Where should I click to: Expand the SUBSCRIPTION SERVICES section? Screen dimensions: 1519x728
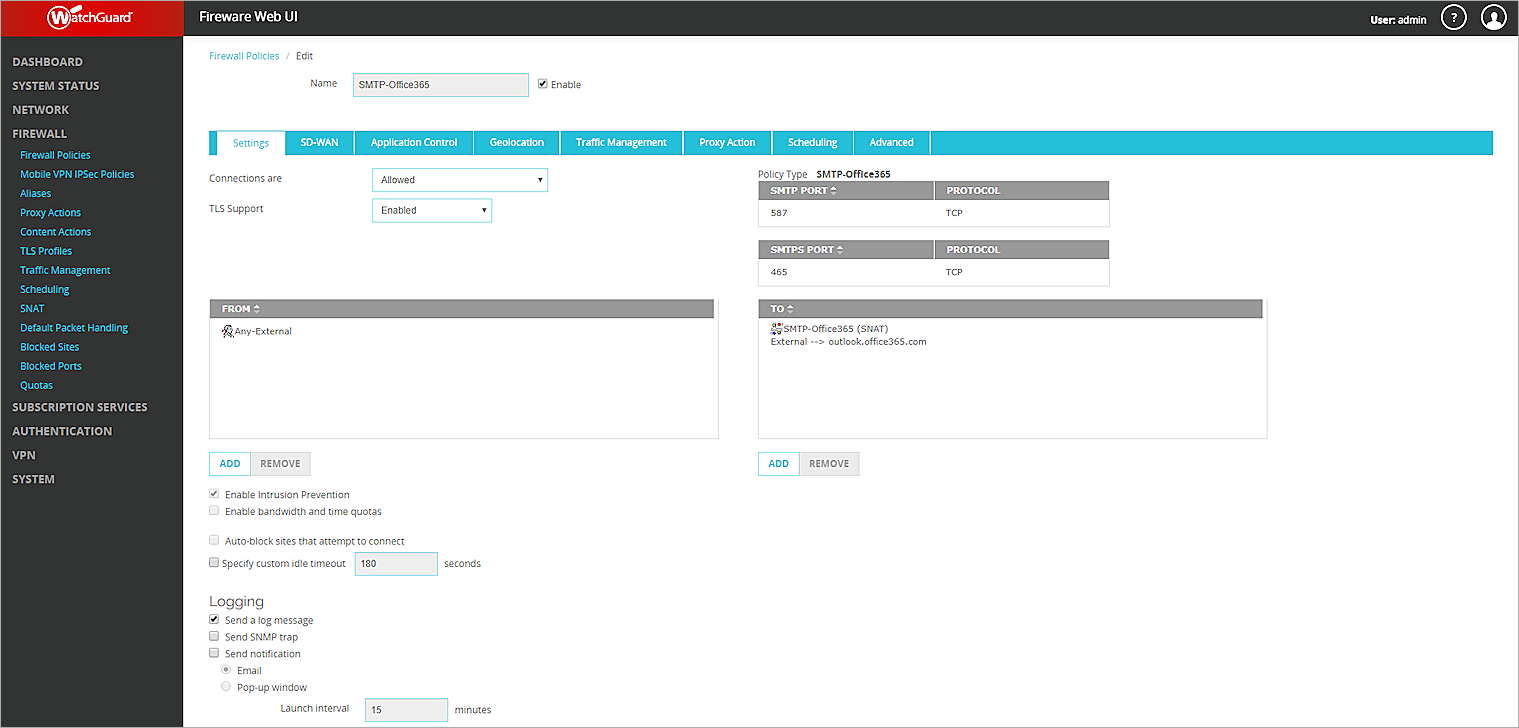[x=80, y=407]
